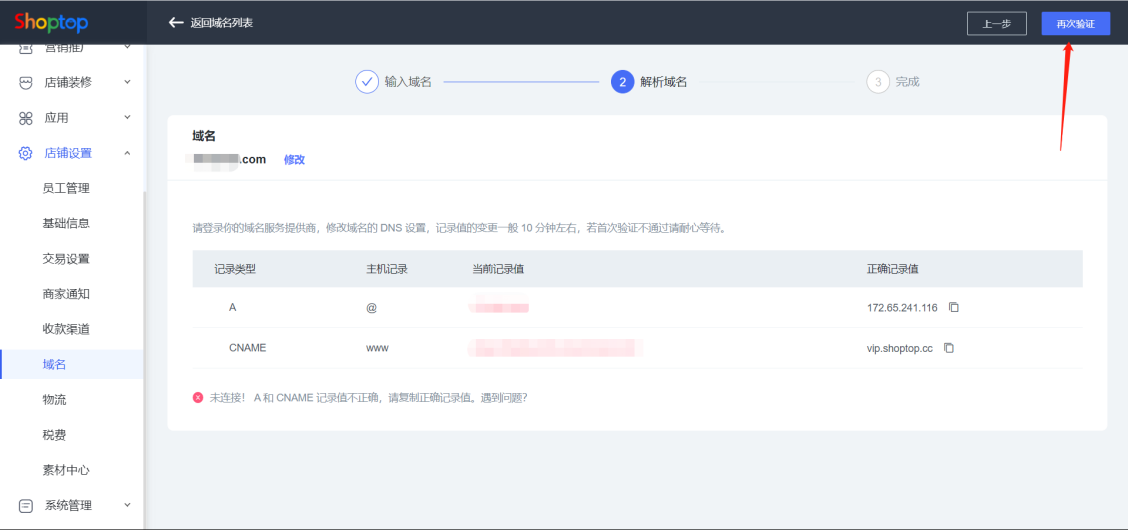Collapse the 店铺设置 menu chevron
The height and width of the screenshot is (530, 1128).
tap(127, 153)
